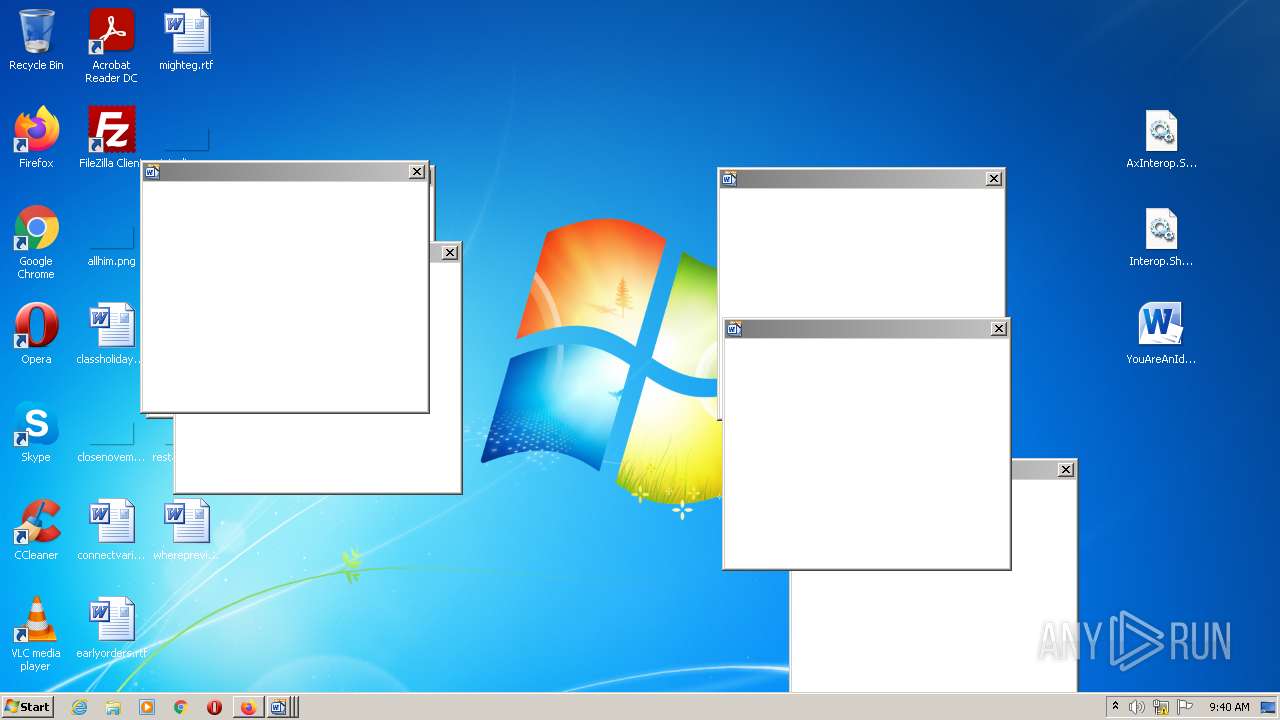Click the Show desktop button
This screenshot has width=1280, height=720.
pos(1268,707)
